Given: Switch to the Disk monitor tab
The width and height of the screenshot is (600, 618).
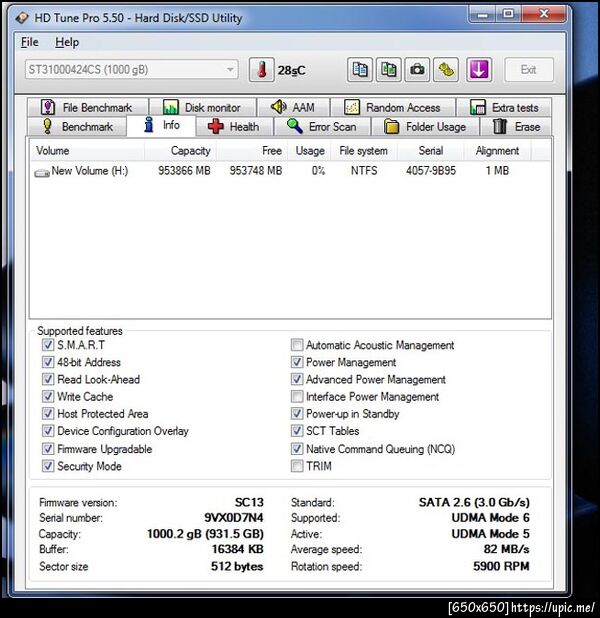Looking at the screenshot, I should [x=202, y=107].
